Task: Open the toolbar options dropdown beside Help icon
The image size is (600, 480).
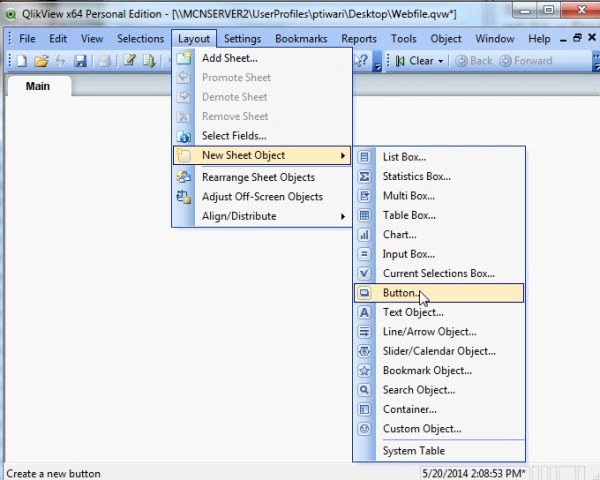Action: coord(377,61)
